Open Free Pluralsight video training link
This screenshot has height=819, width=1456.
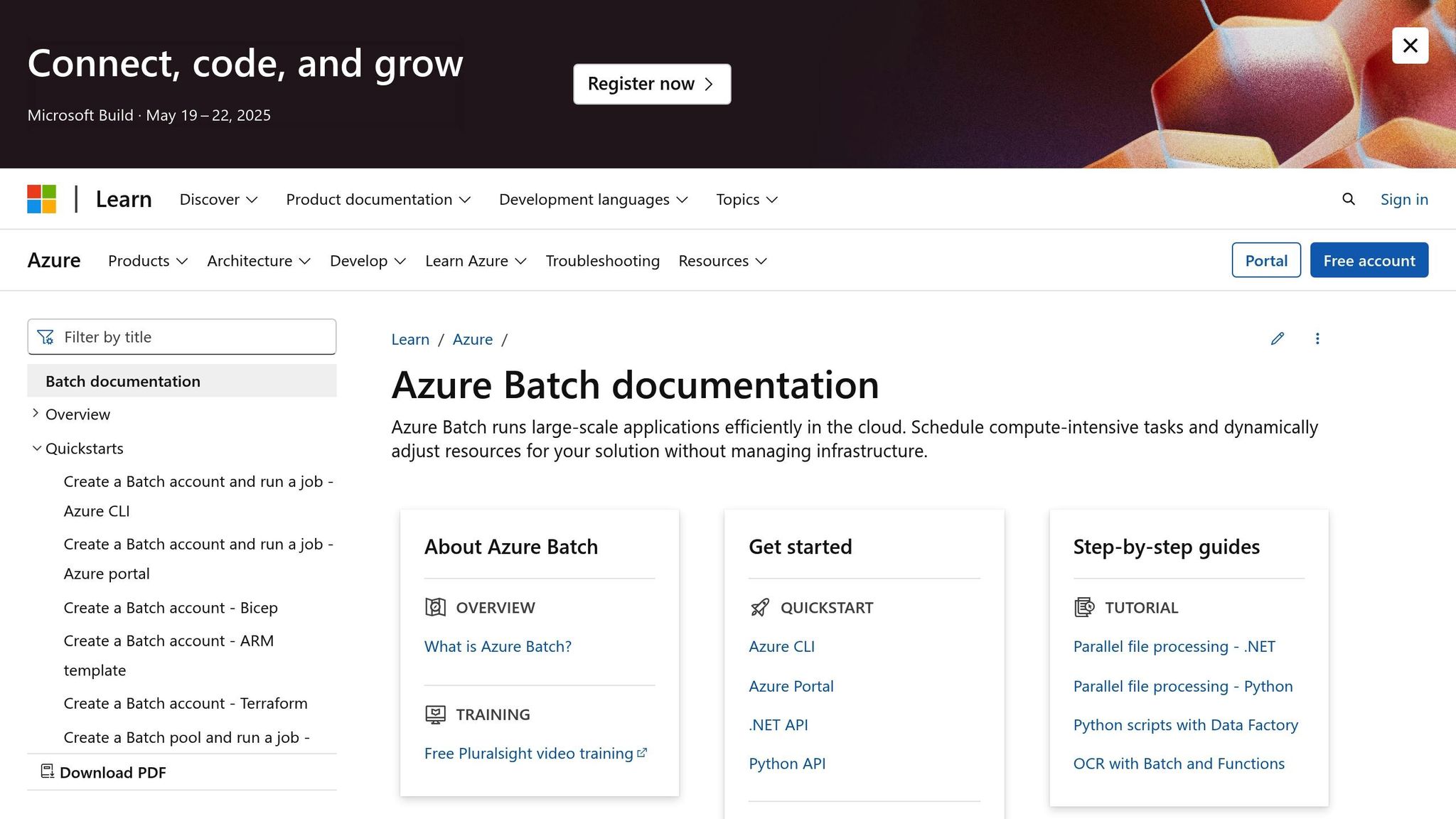tap(528, 754)
